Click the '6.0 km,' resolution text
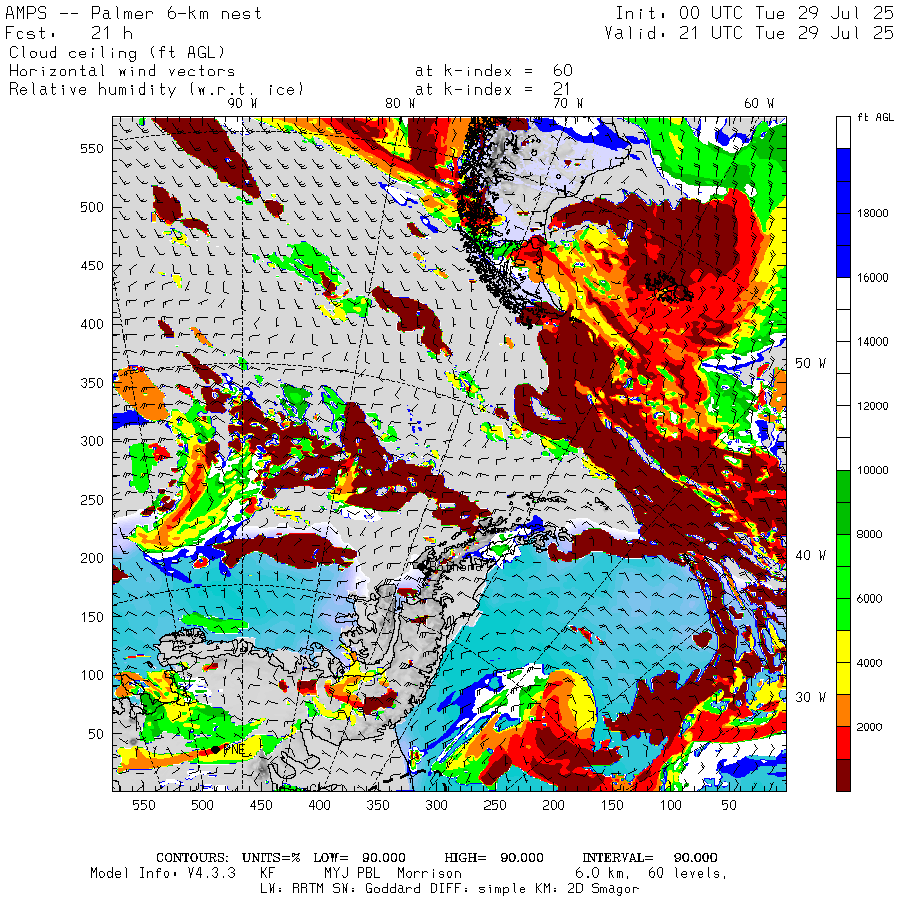Image resolution: width=900 pixels, height=900 pixels. pyautogui.click(x=603, y=874)
